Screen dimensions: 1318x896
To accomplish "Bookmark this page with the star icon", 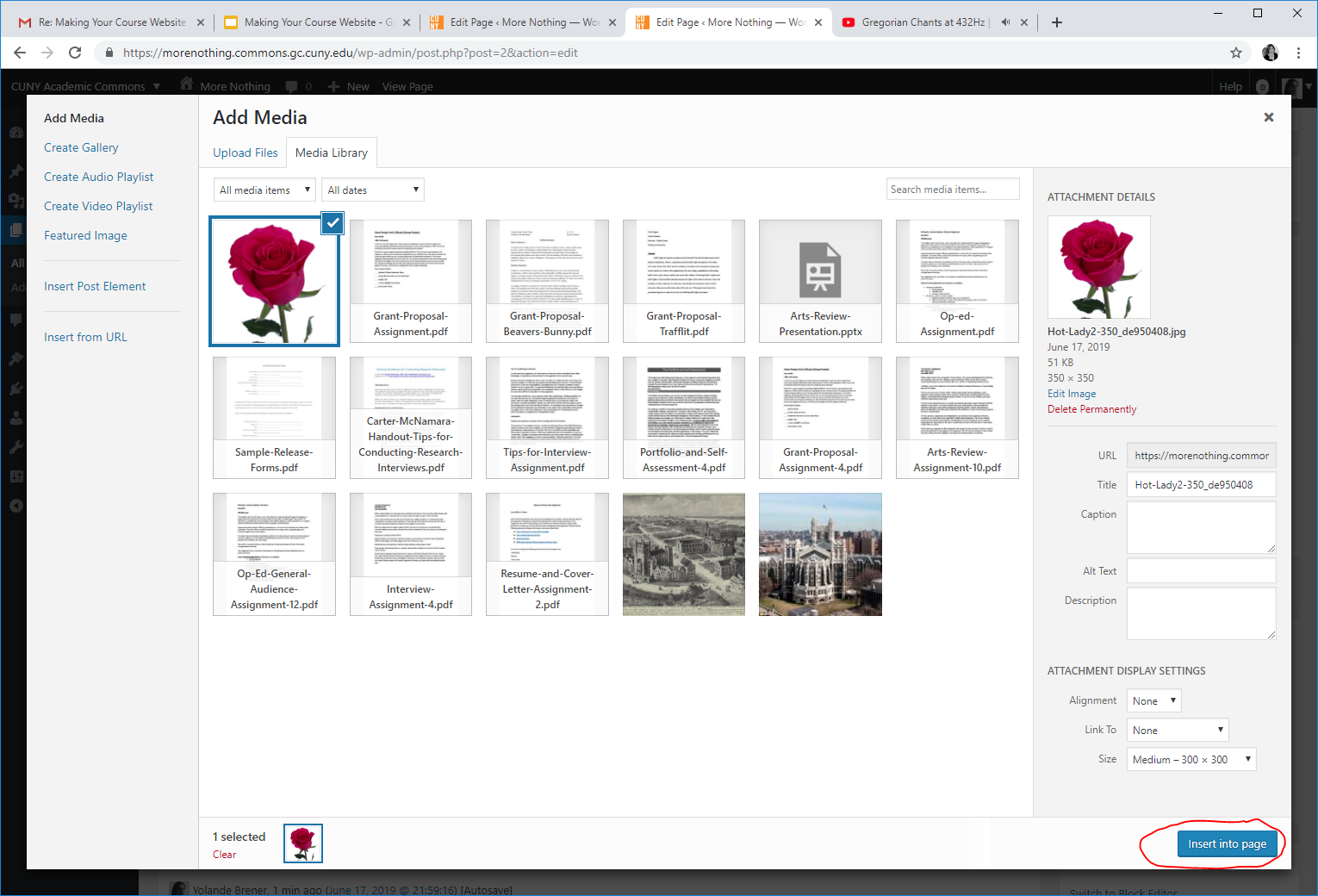I will click(1236, 53).
